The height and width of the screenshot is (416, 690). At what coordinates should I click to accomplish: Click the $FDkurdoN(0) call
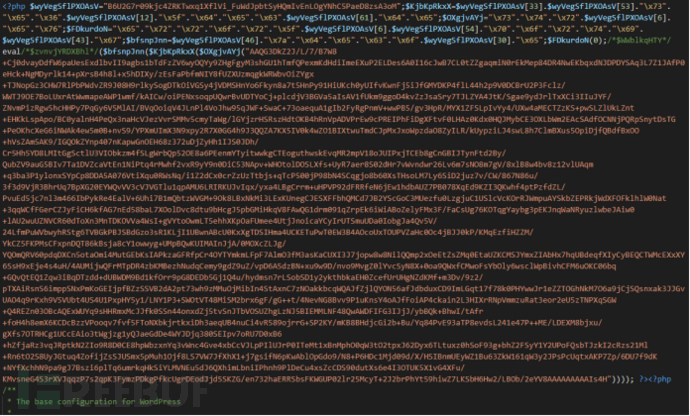[x=575, y=40]
